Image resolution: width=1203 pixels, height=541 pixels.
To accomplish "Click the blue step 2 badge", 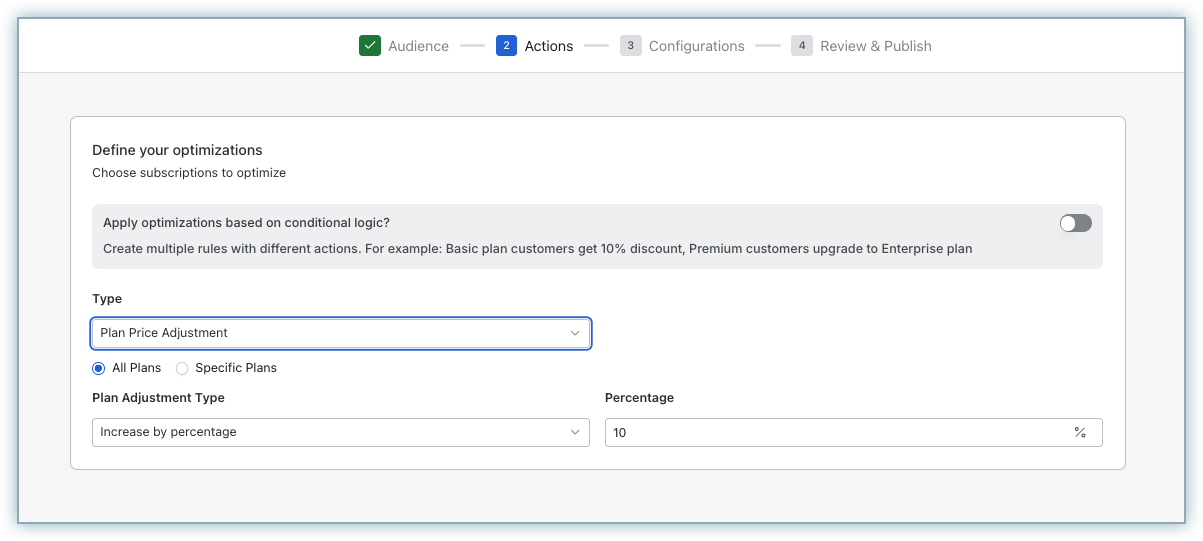I will (x=507, y=45).
